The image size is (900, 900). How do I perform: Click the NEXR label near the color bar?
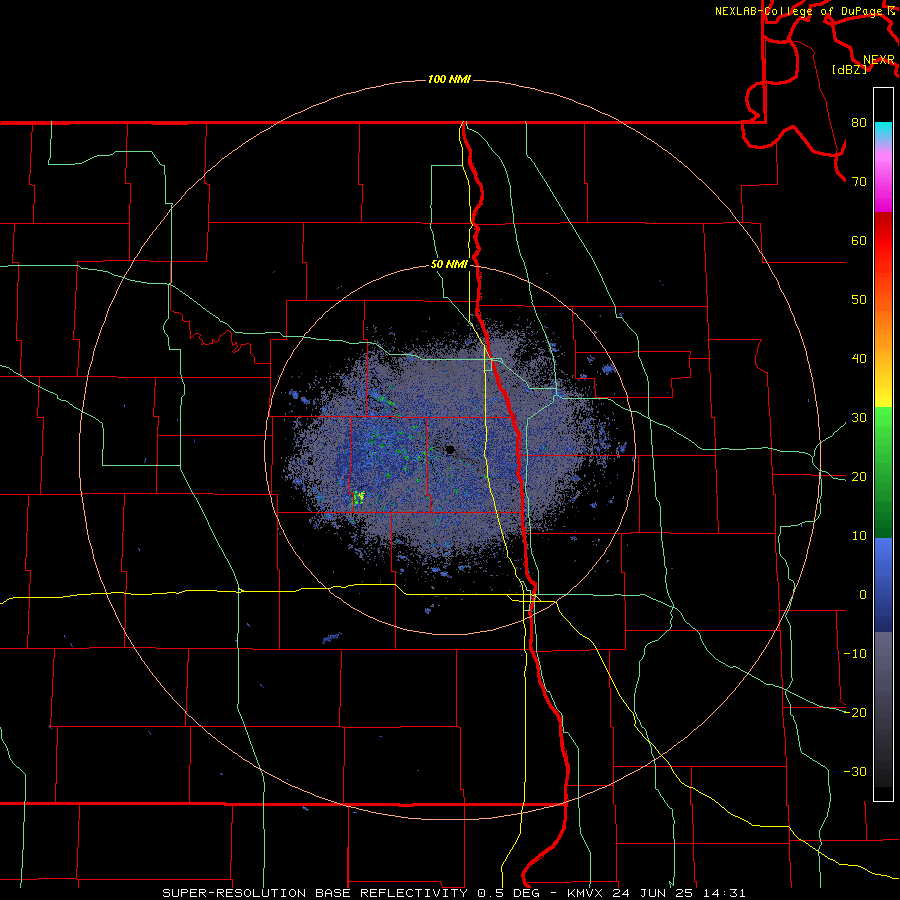879,60
